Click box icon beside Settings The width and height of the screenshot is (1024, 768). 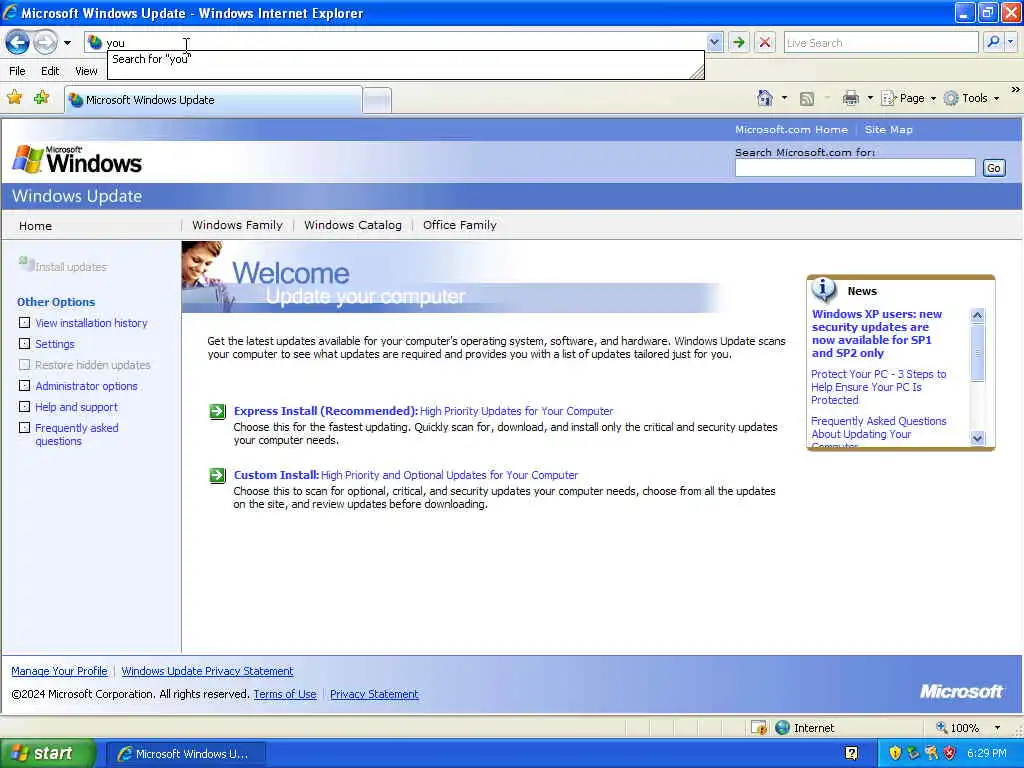tap(24, 344)
